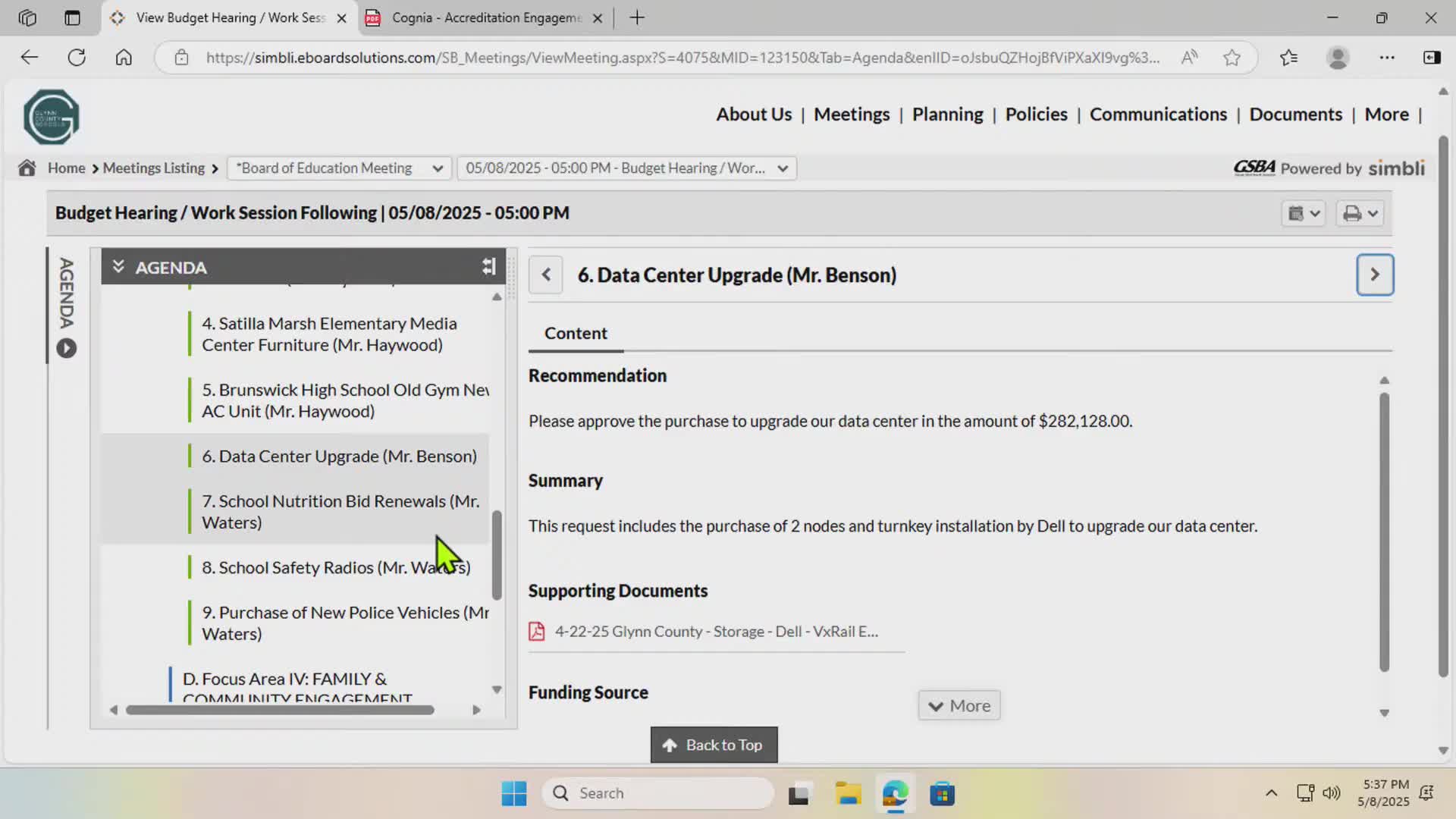Open the meeting date selection dropdown

(x=626, y=168)
